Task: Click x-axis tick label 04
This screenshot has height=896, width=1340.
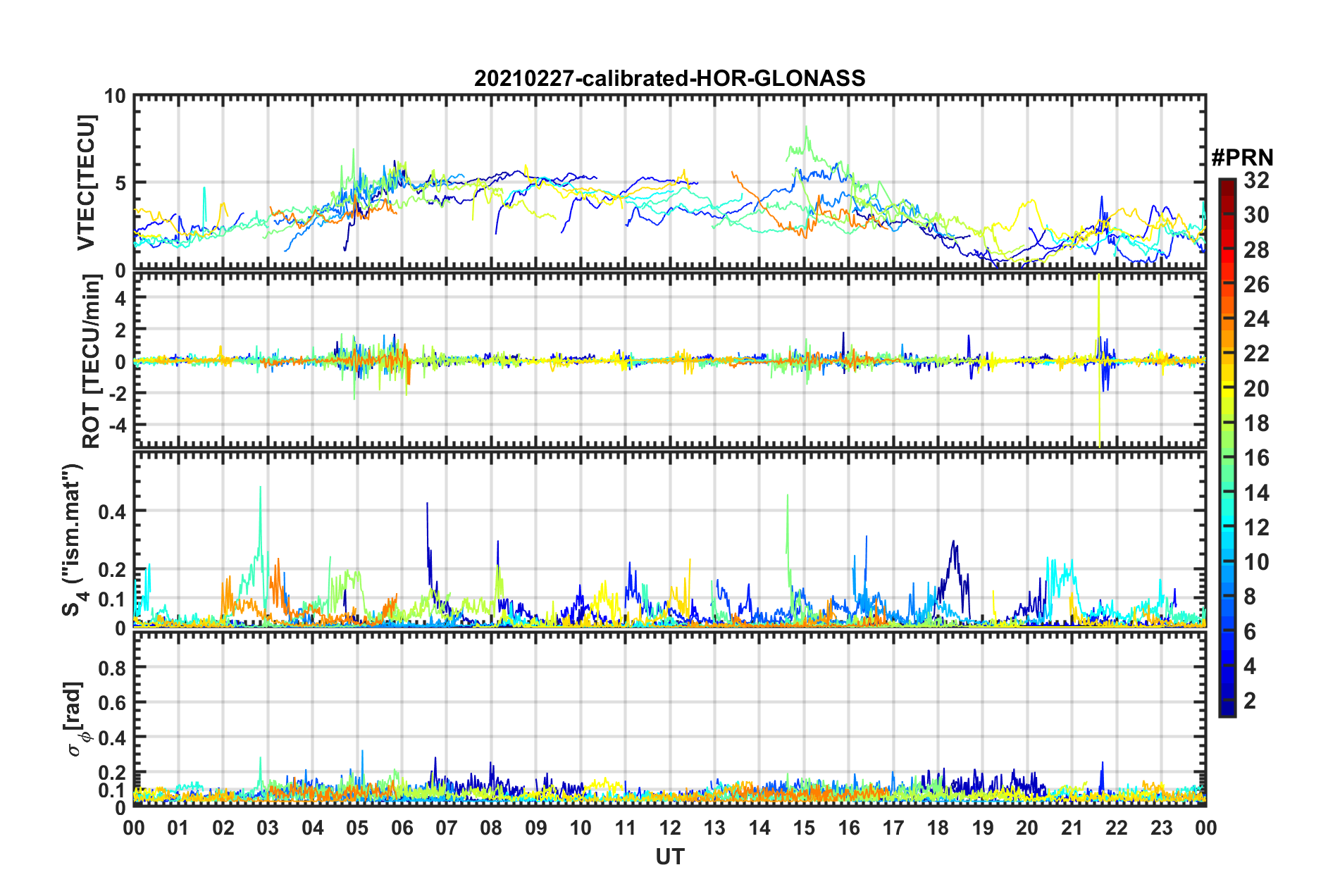Action: (313, 828)
